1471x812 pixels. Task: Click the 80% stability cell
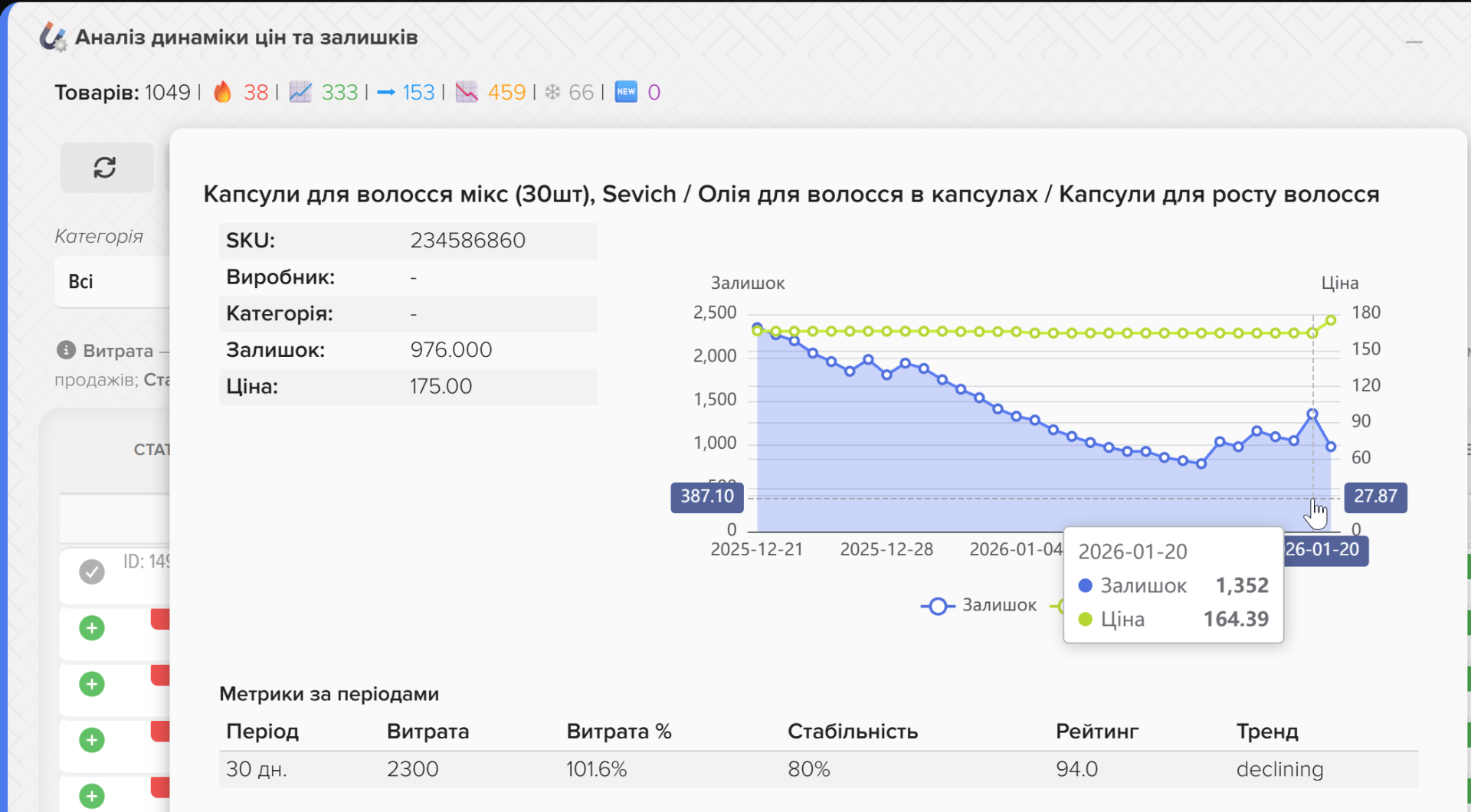(x=809, y=769)
